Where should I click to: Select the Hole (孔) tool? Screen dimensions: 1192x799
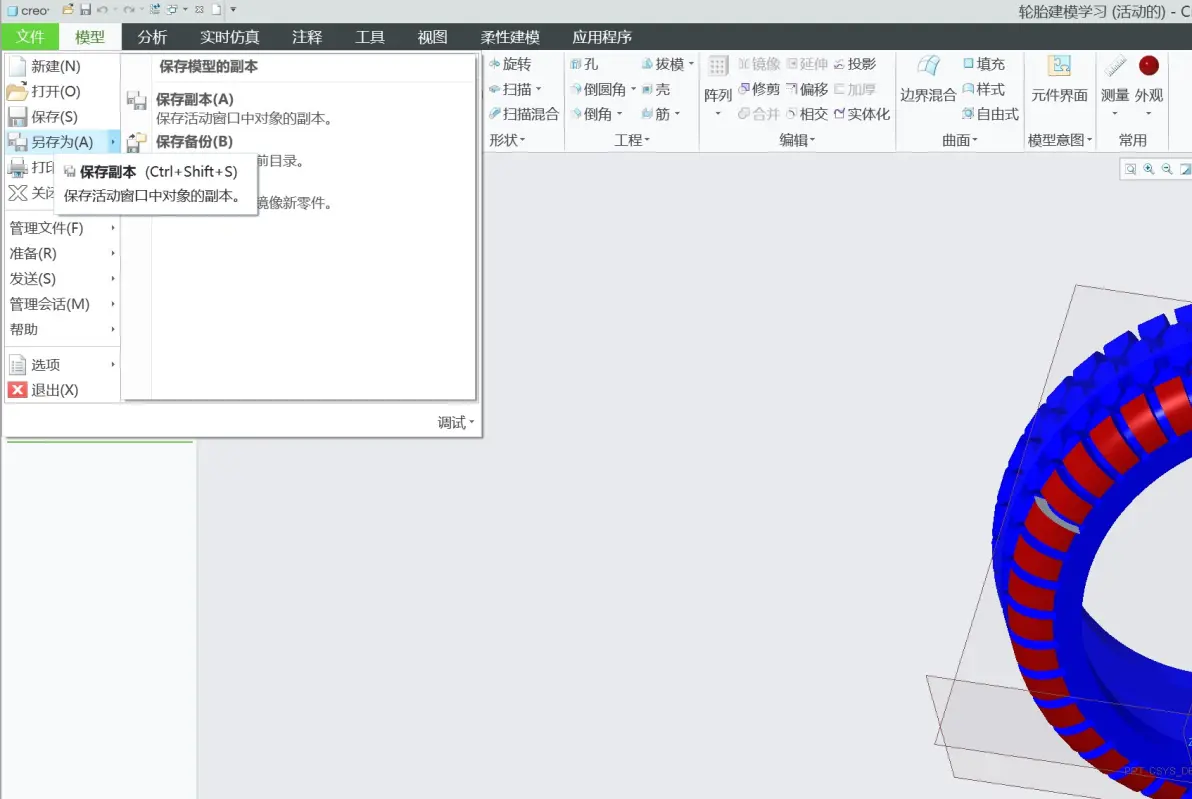584,65
